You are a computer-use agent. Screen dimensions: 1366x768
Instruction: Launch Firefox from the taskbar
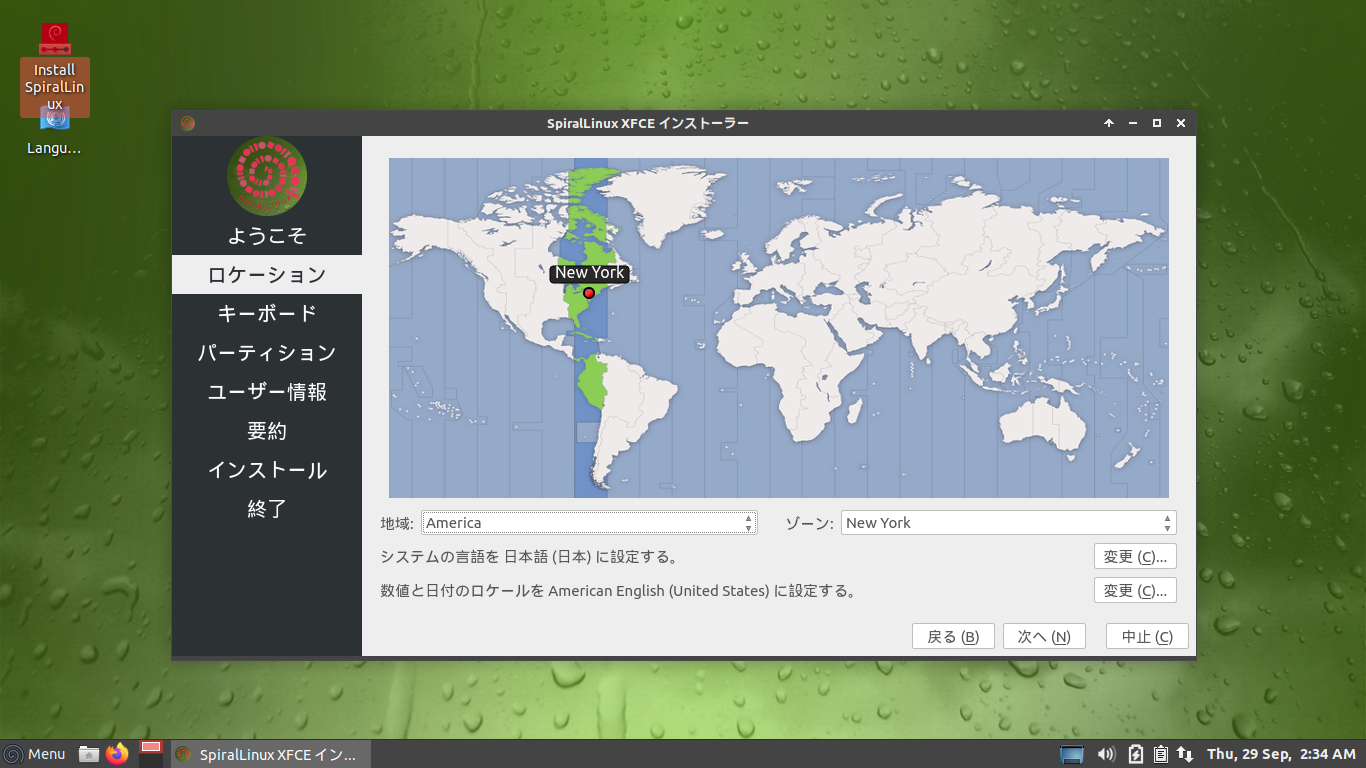(x=118, y=754)
